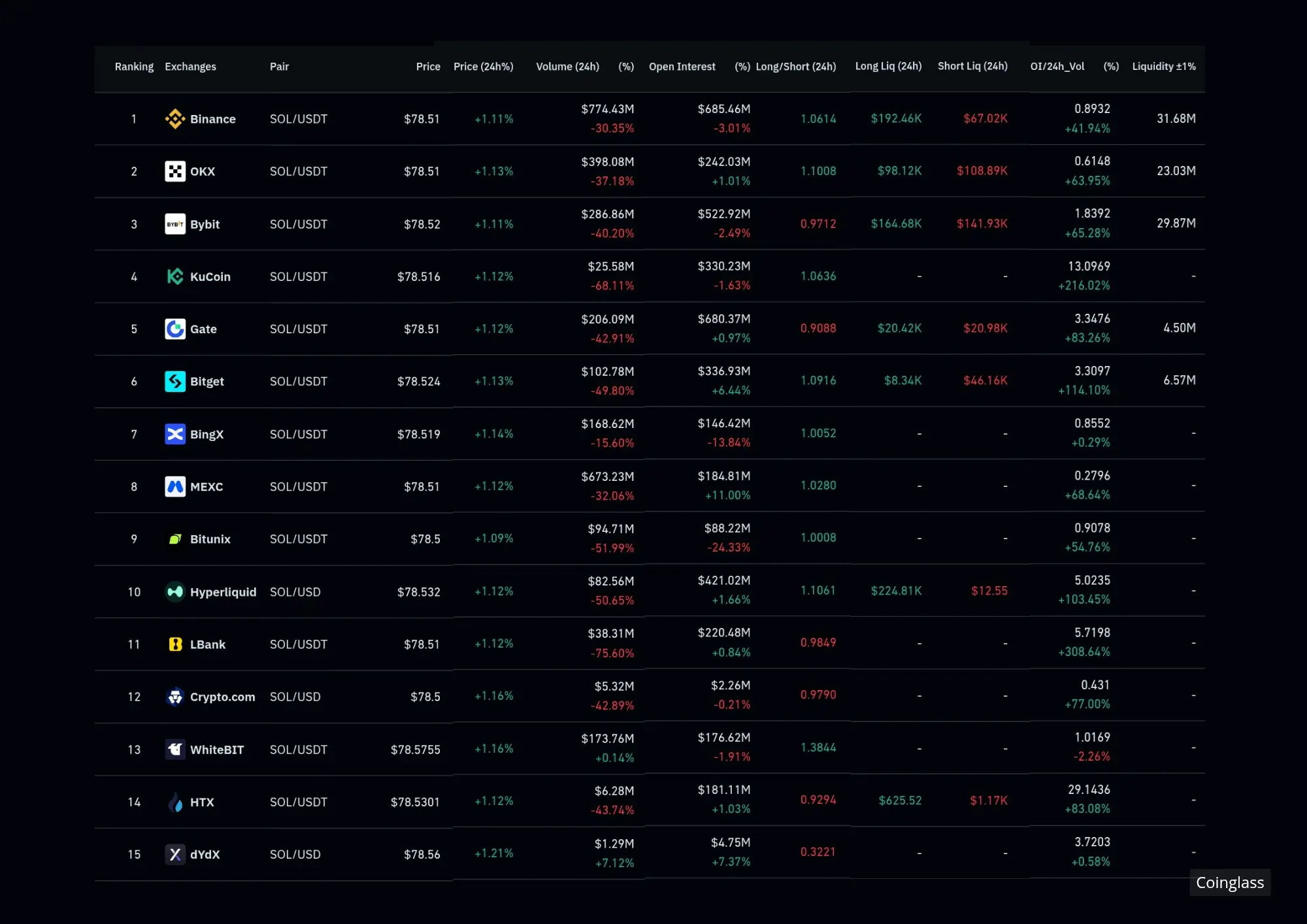Viewport: 1307px width, 924px height.
Task: Select Crypto.com open interest $2.26M
Action: (x=731, y=685)
